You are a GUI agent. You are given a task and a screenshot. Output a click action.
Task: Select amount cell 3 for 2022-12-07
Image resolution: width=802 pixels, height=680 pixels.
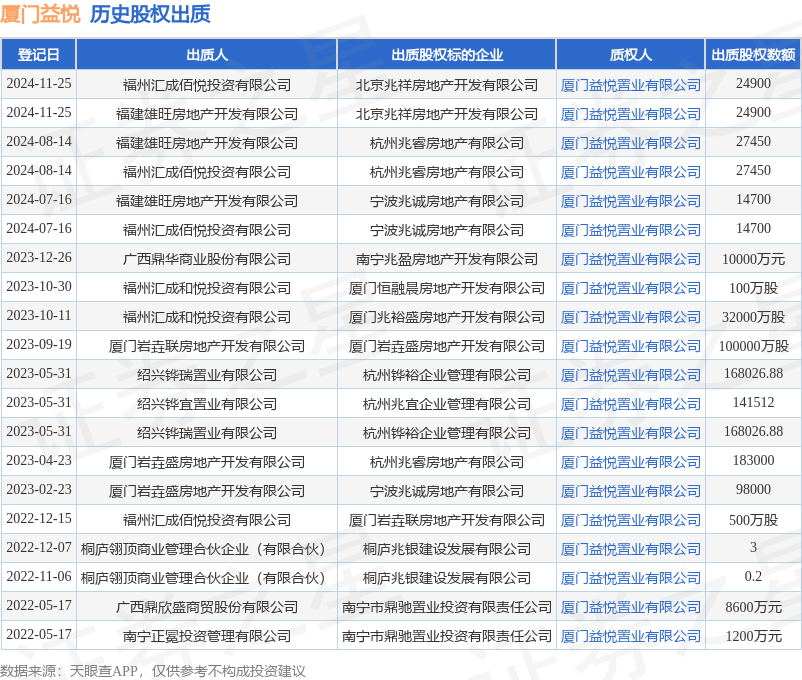[753, 547]
